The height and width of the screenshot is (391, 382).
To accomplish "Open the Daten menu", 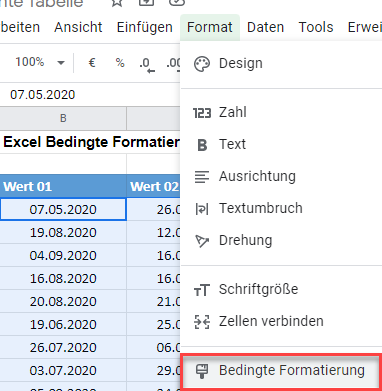I will pyautogui.click(x=265, y=27).
